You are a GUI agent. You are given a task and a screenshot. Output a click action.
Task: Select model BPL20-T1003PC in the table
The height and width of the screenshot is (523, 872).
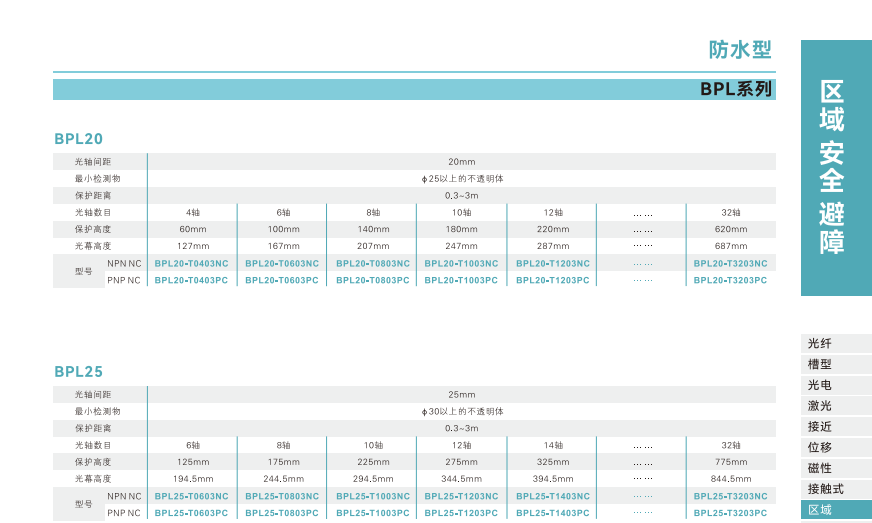click(461, 280)
